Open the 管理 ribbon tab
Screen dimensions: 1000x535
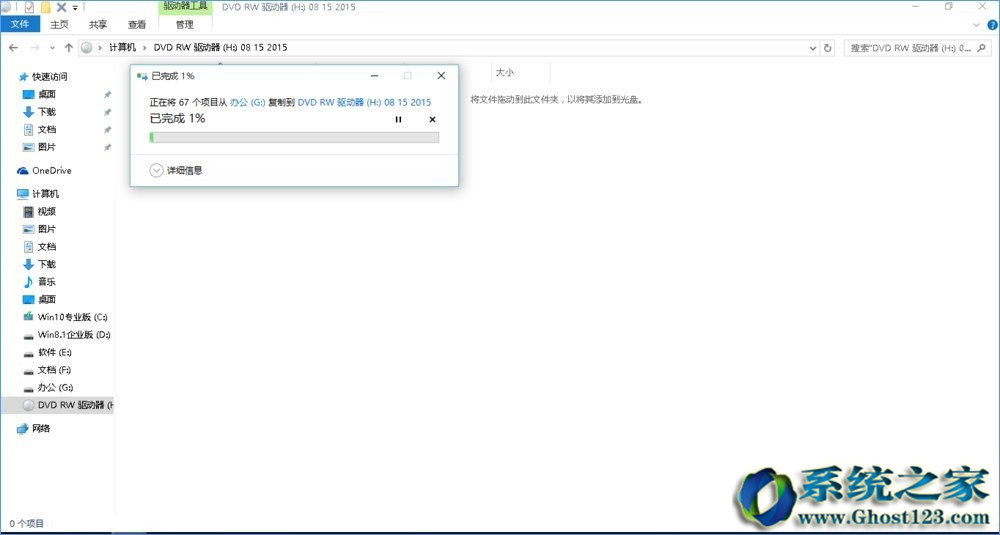184,24
